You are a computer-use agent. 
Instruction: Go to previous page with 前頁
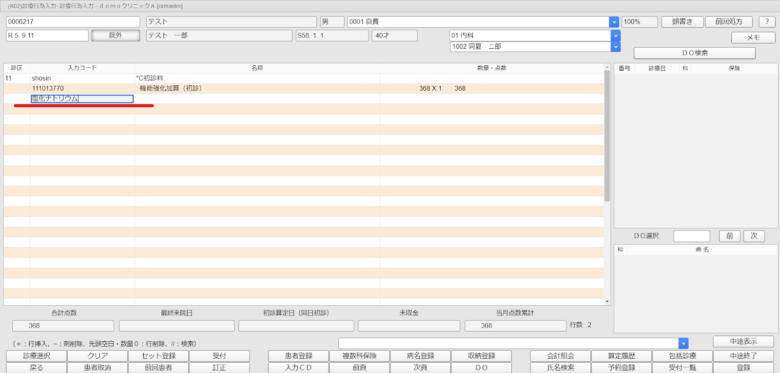click(x=359, y=368)
